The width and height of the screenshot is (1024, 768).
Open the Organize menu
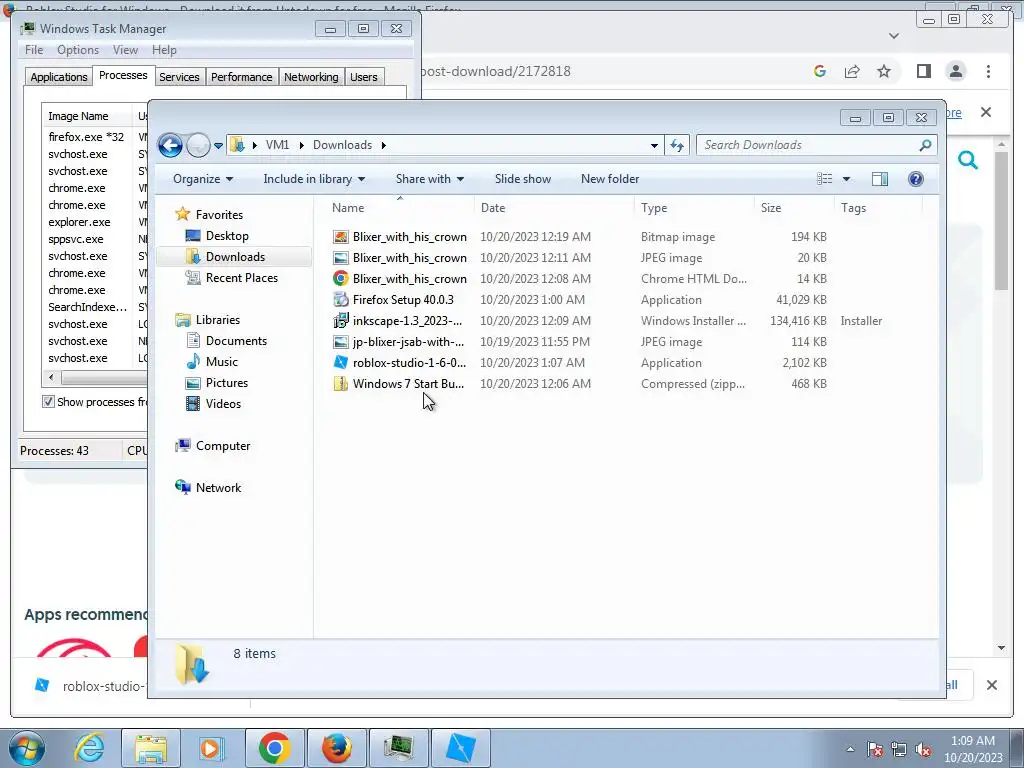coord(202,179)
